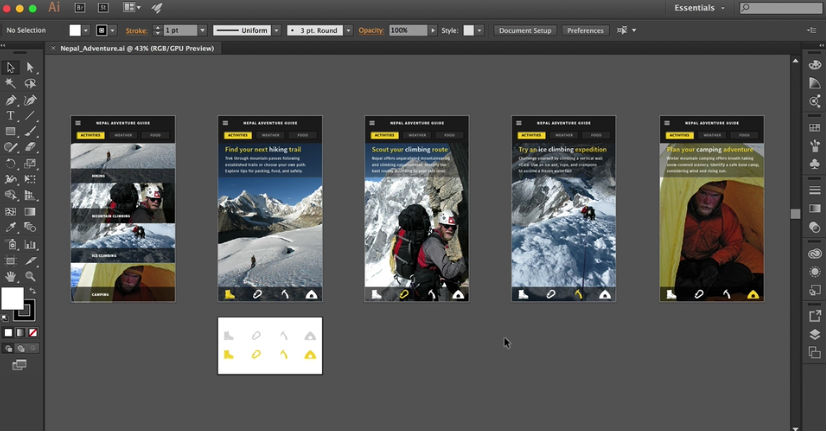The image size is (826, 431).
Task: Select the Mesh tool
Action: tap(11, 212)
